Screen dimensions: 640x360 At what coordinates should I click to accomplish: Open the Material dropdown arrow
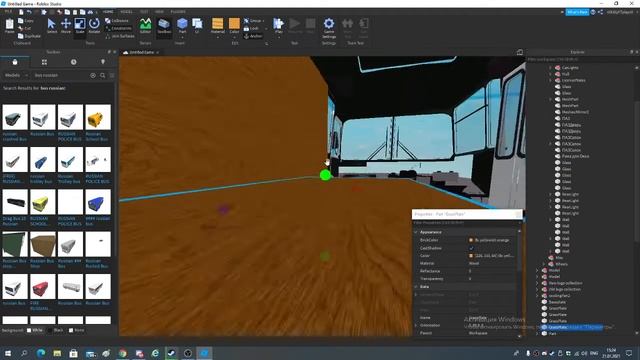pyautogui.click(x=218, y=37)
